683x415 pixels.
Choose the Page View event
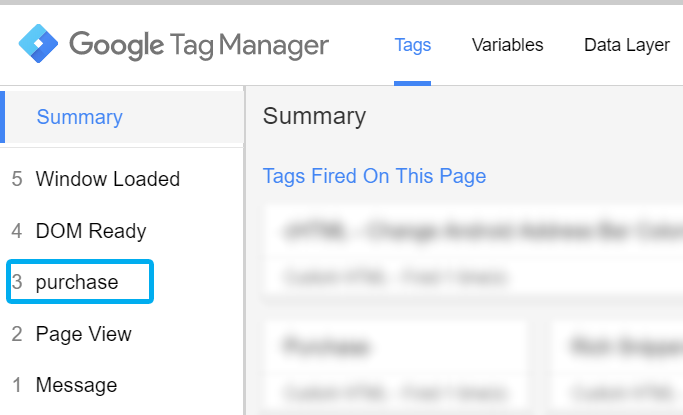pyautogui.click(x=83, y=334)
